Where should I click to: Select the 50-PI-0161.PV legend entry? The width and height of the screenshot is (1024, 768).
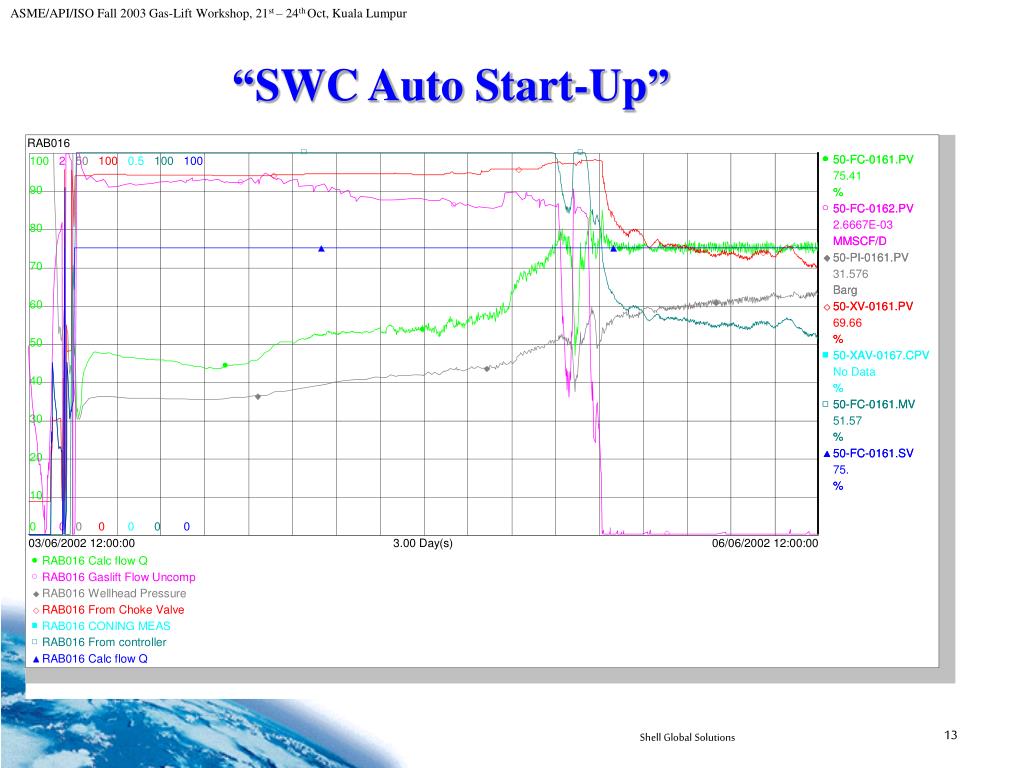click(x=866, y=257)
